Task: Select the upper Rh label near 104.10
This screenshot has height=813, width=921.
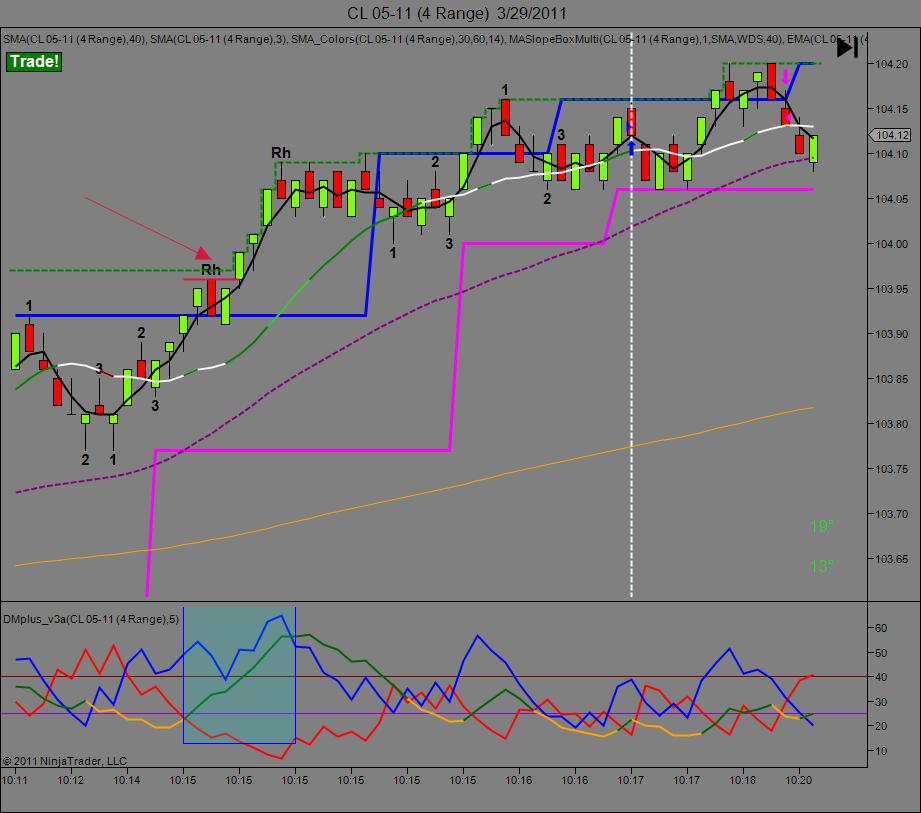Action: click(281, 153)
